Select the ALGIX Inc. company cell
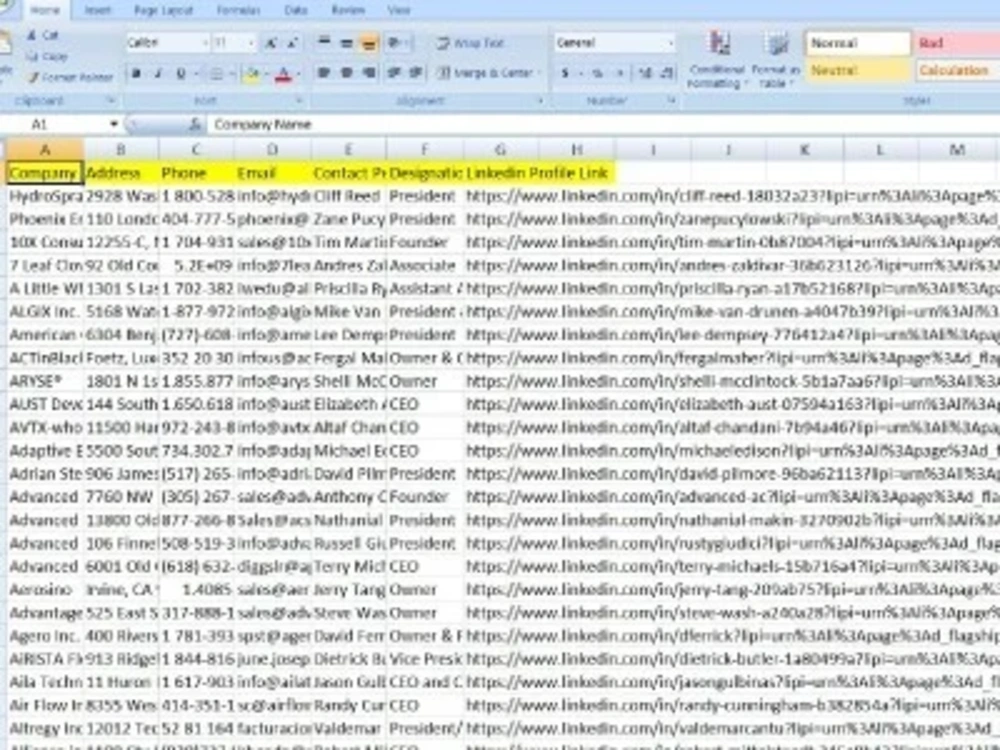Screen dimensions: 1000x750 (x=43, y=312)
